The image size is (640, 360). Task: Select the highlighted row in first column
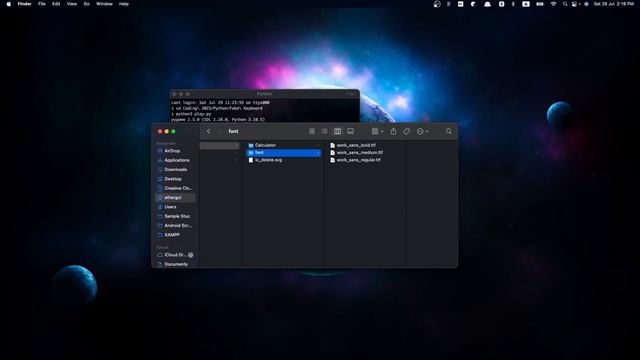pos(220,146)
